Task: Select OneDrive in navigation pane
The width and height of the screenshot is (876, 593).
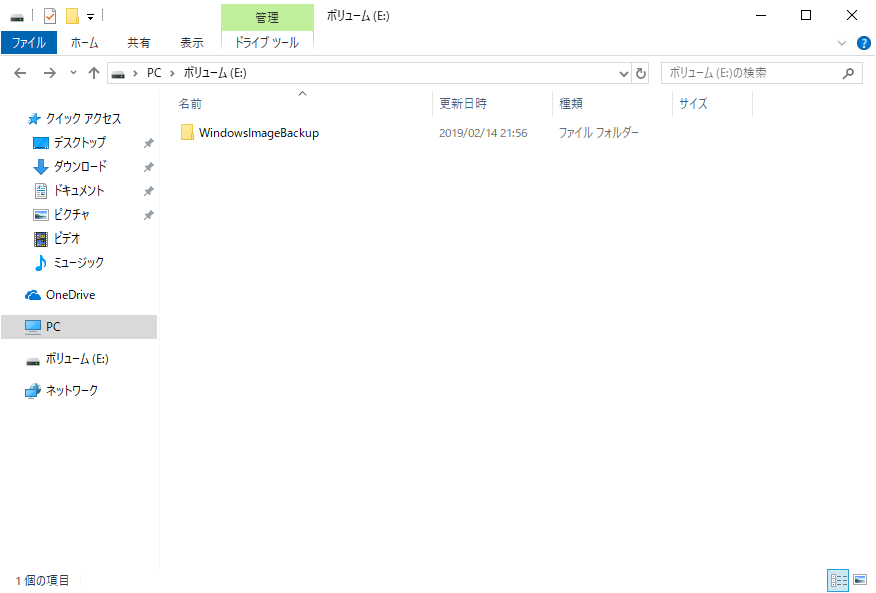Action: pyautogui.click(x=70, y=295)
